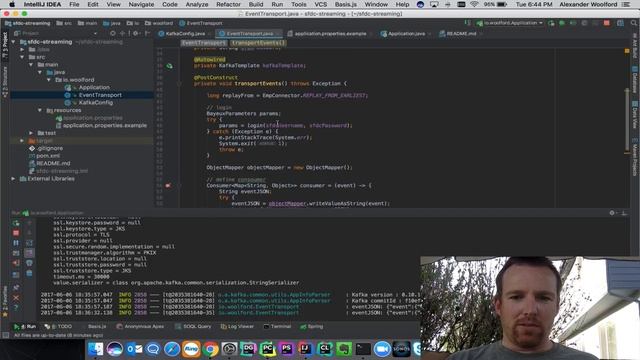Screen dimensions: 640x360
Task: Click the Scroll from Source icon in Project panel
Action: coord(113,33)
